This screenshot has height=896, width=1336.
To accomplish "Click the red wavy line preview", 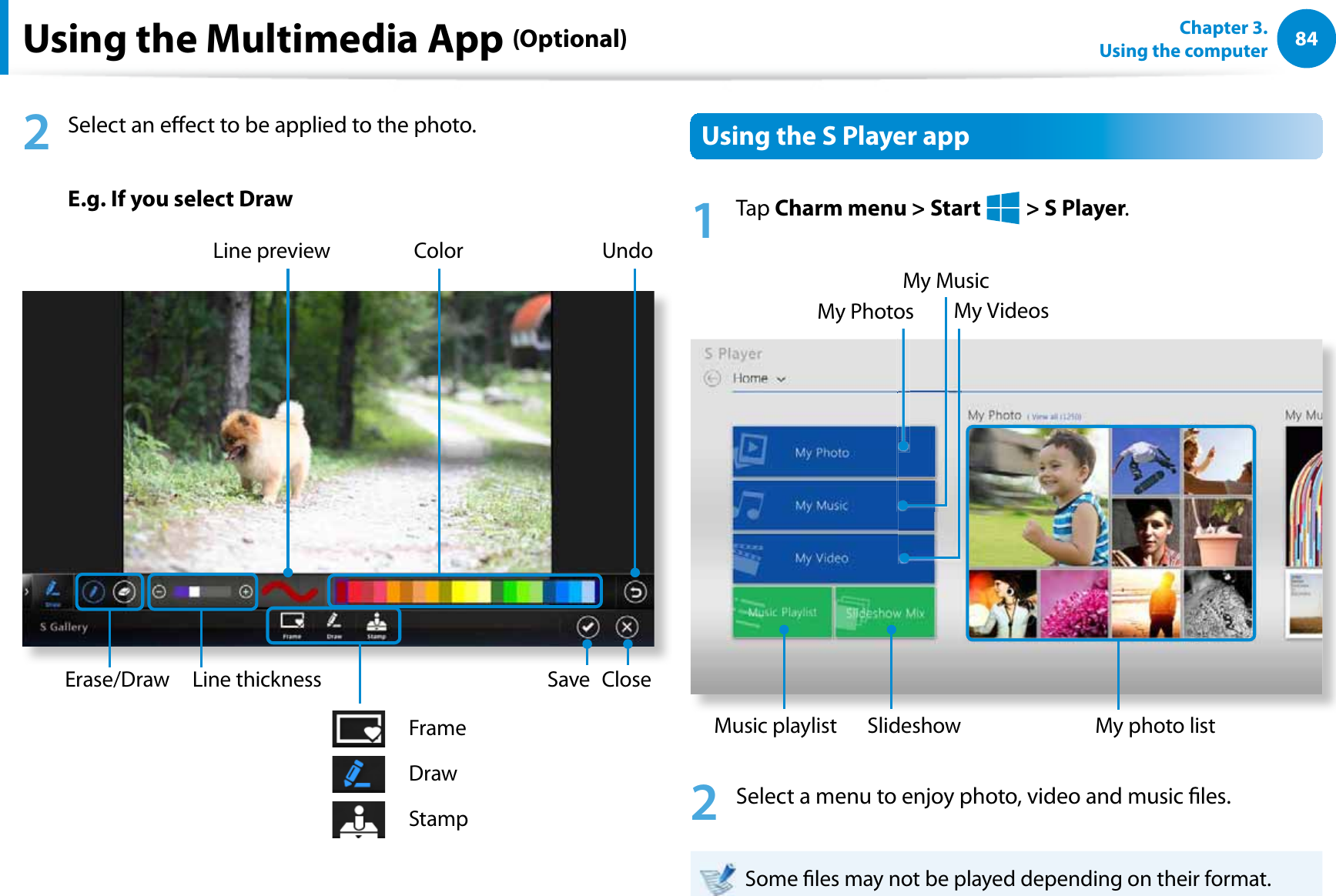I will click(289, 591).
